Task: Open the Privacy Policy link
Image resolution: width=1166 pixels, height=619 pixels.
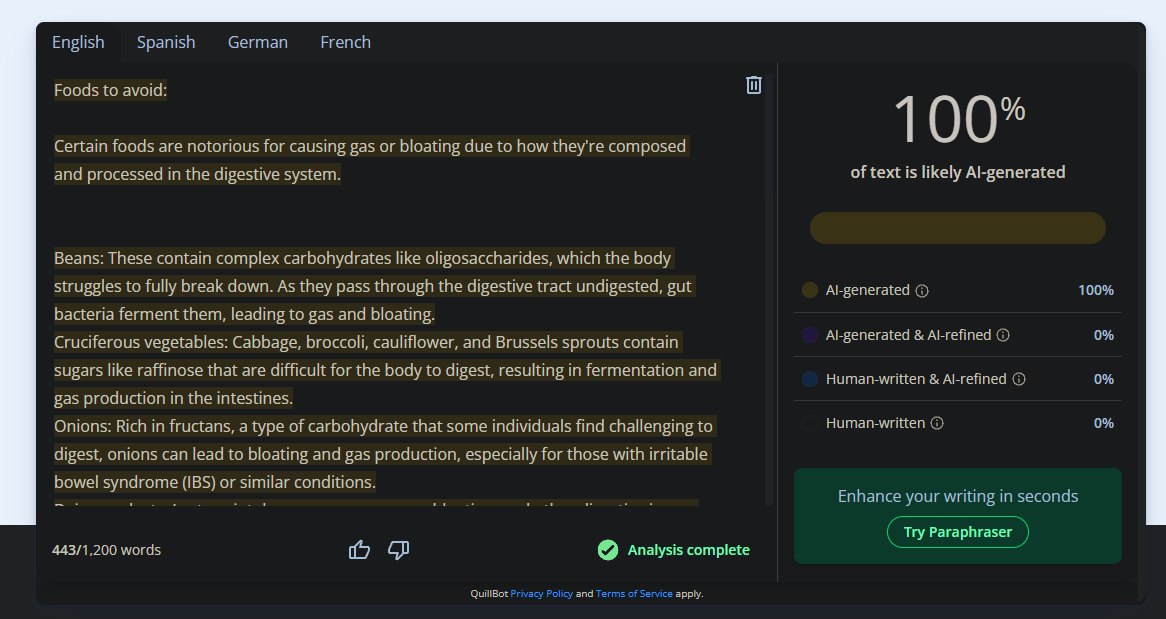Action: coord(541,594)
